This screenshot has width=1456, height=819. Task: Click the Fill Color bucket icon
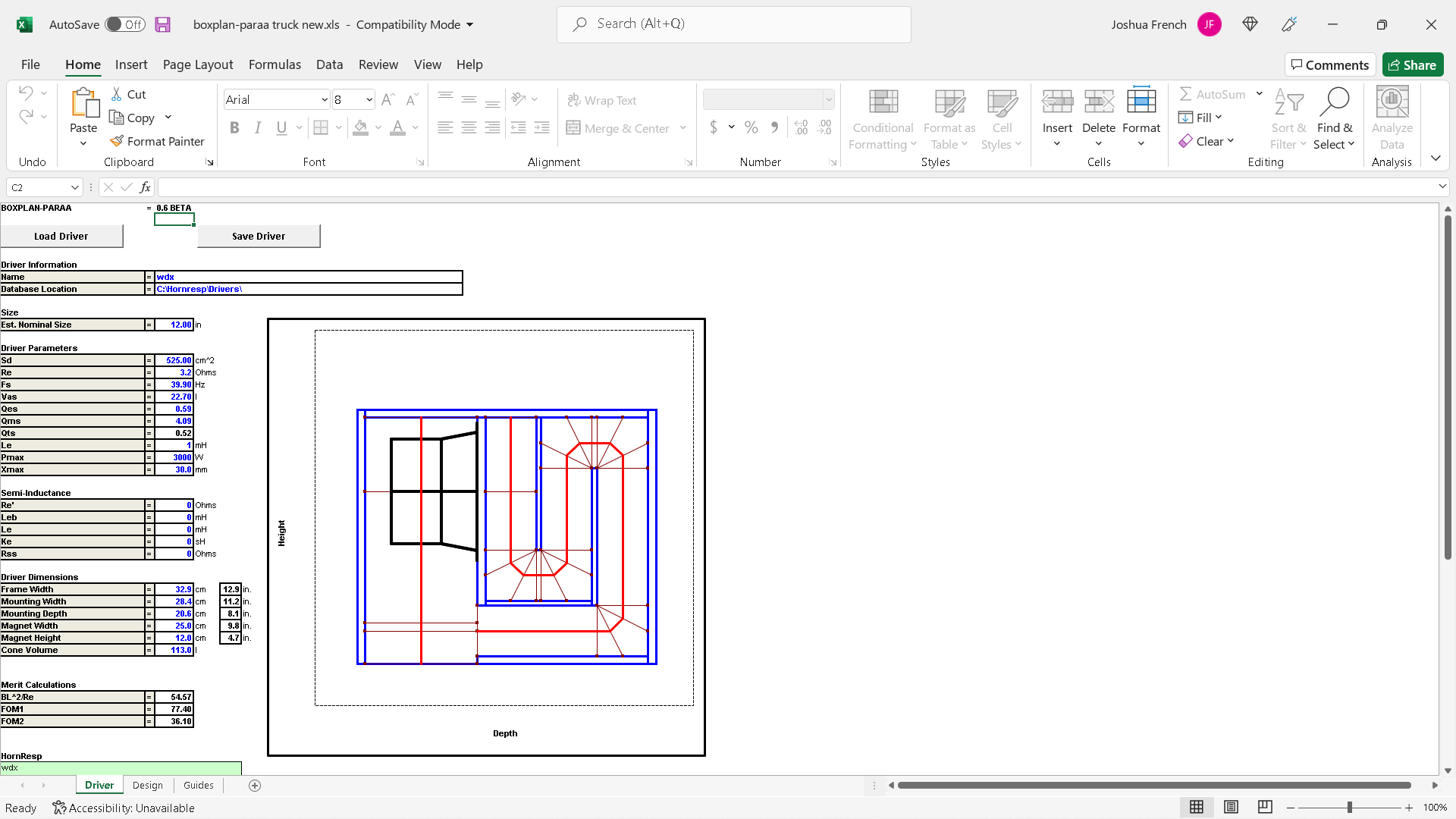point(361,127)
